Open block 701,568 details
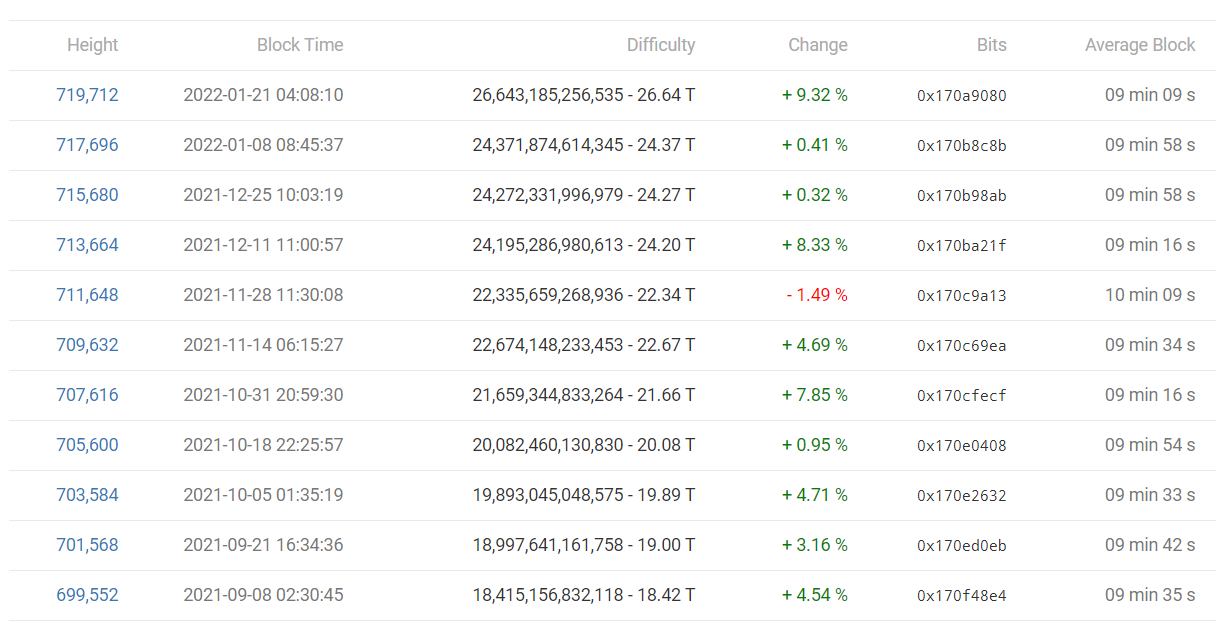 pos(87,545)
